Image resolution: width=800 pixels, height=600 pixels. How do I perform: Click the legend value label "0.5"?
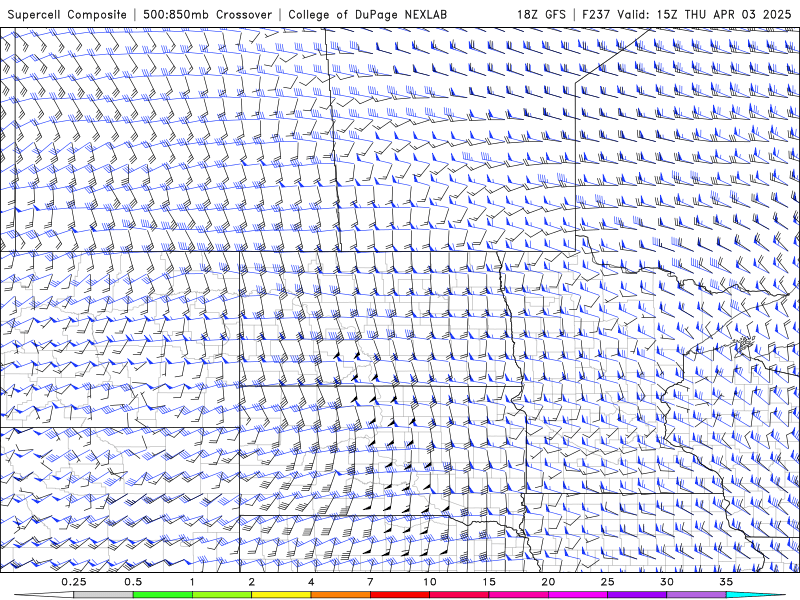click(133, 582)
